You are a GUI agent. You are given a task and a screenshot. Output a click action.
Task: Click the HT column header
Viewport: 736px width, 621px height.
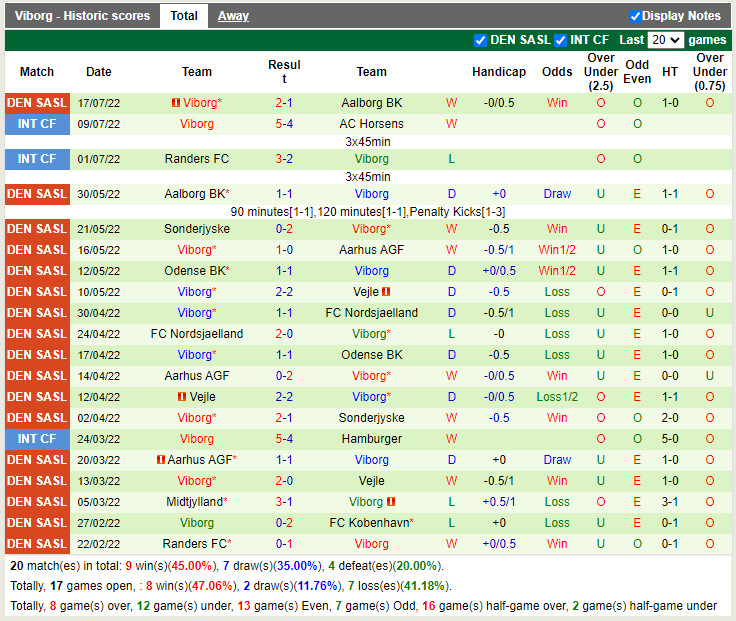pos(670,72)
